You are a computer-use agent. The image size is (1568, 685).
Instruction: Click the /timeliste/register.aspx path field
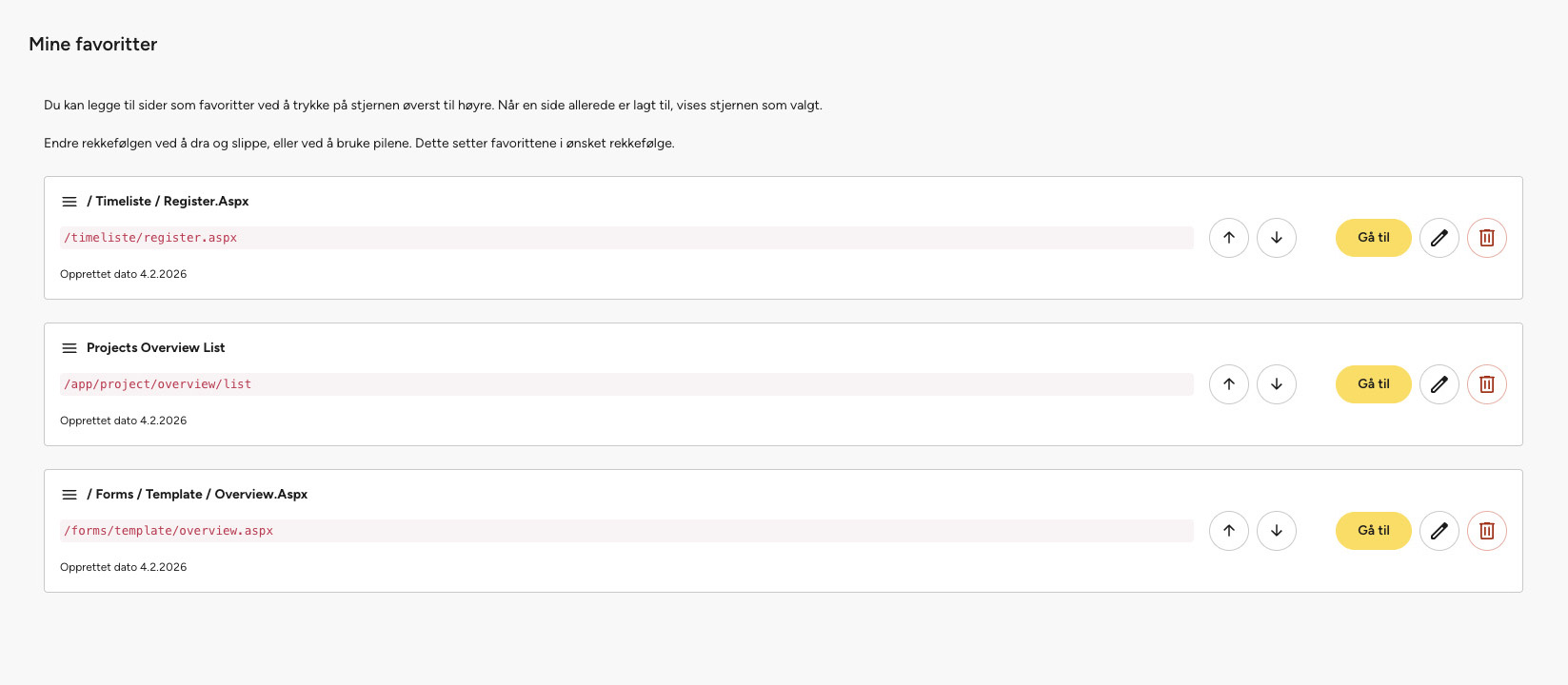click(625, 238)
